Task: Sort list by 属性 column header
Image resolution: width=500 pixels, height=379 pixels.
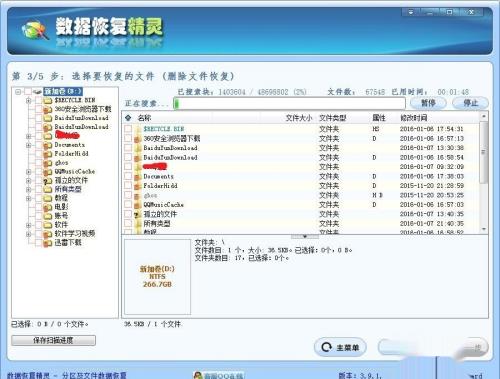Action: [379, 118]
